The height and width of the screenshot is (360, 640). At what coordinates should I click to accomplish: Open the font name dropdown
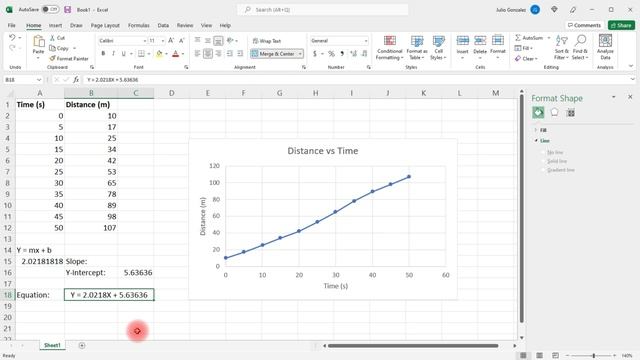[144, 41]
